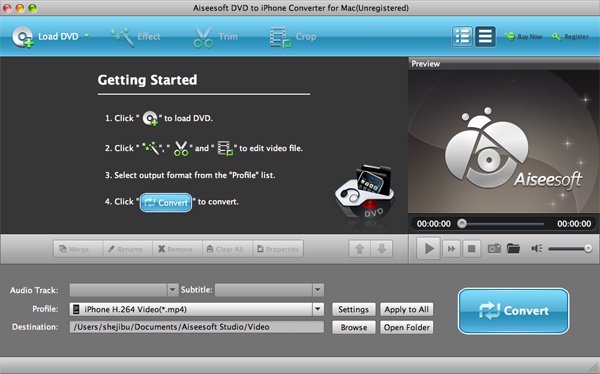Adjust the volume slider knob
Screen dimensions: 600x374
(588, 249)
